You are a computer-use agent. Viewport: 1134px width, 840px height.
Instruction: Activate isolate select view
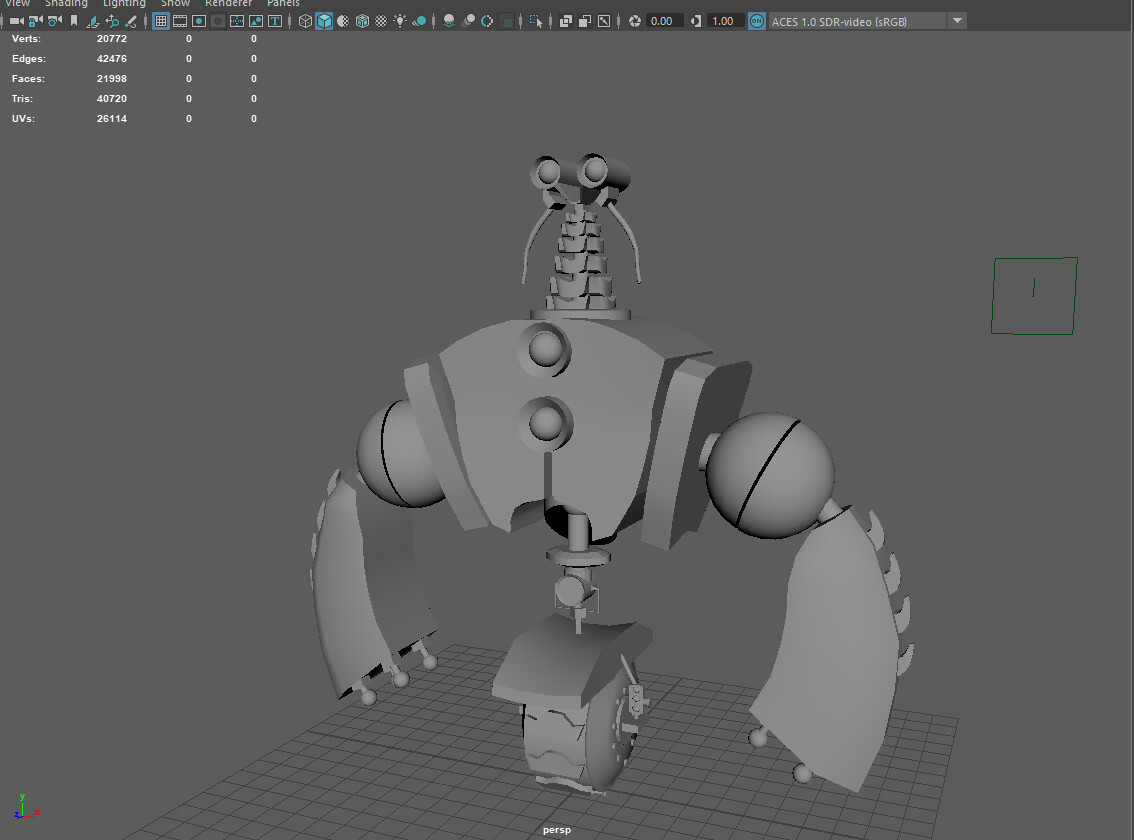537,20
